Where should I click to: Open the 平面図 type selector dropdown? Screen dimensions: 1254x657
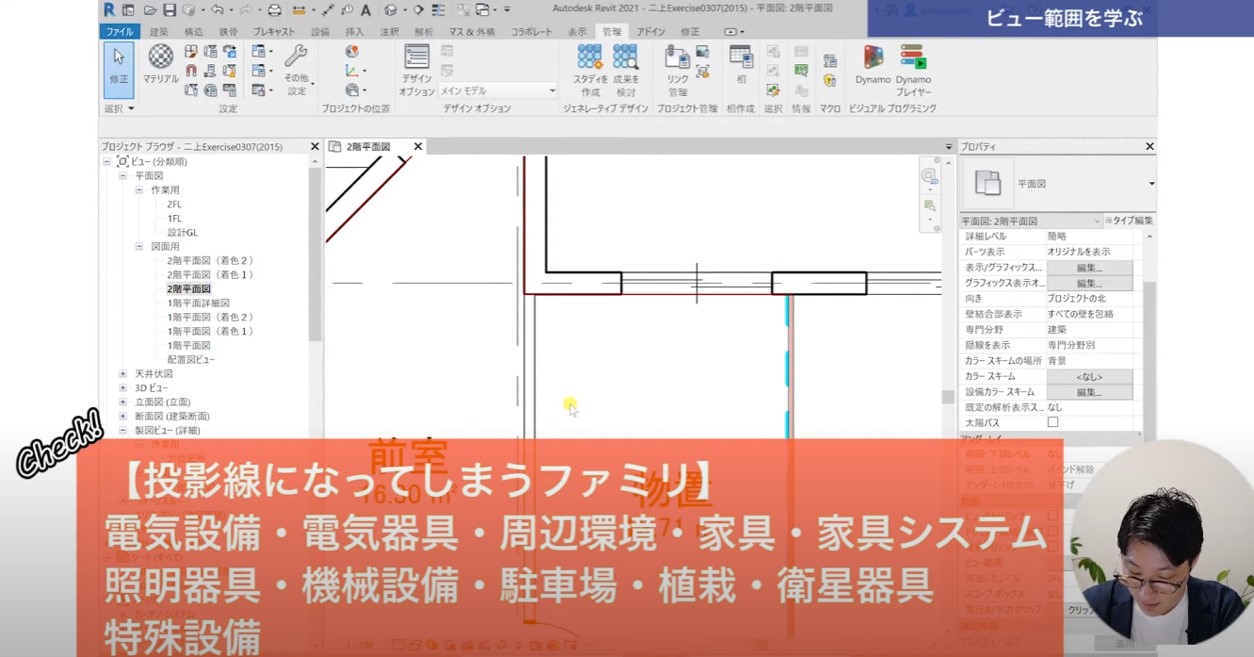click(x=1151, y=184)
